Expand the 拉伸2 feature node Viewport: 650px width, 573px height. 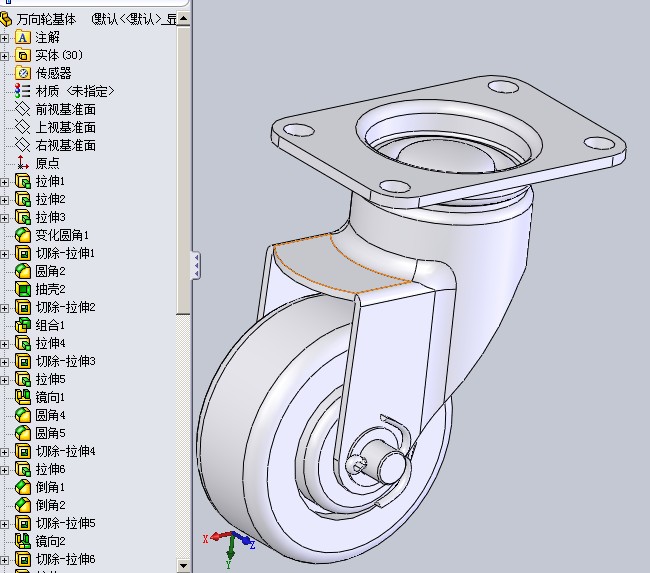[5, 200]
